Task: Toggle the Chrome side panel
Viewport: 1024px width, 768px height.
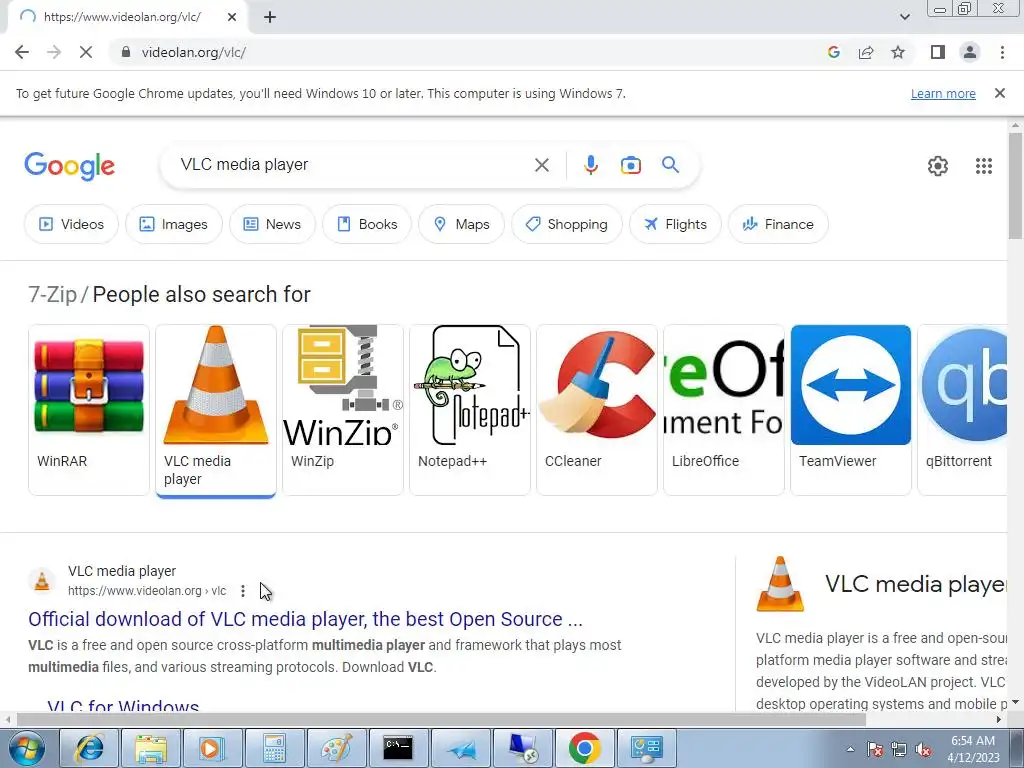Action: (x=938, y=52)
